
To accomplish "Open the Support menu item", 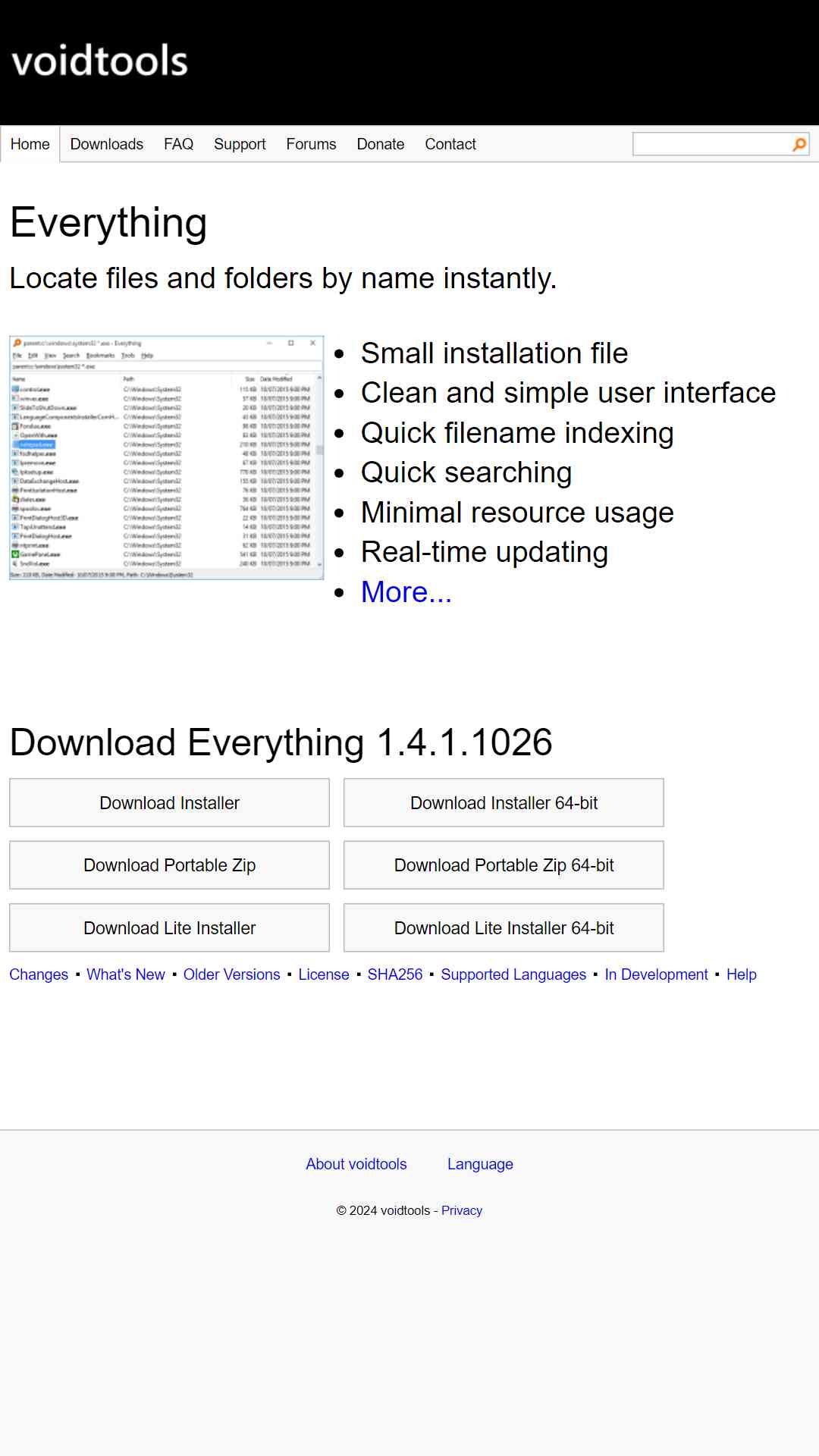I will click(240, 144).
